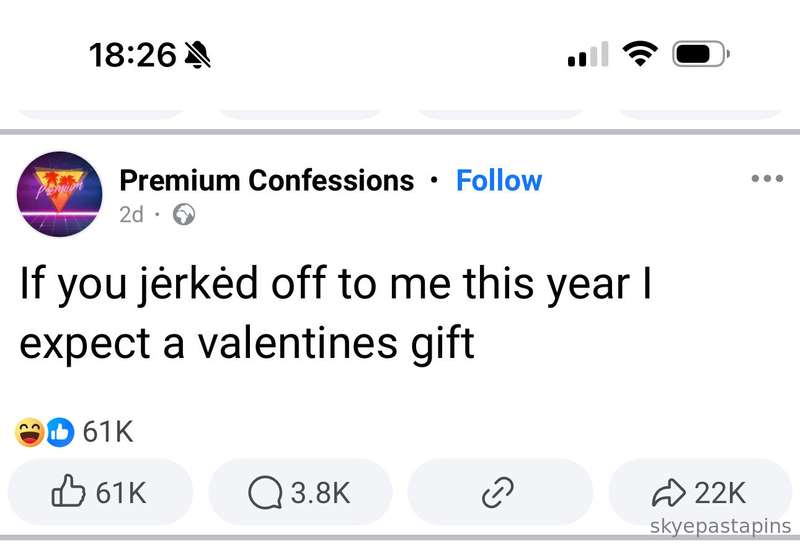Image resolution: width=800 pixels, height=546 pixels.
Task: Tap the cellular signal bars indicator
Action: tap(588, 55)
